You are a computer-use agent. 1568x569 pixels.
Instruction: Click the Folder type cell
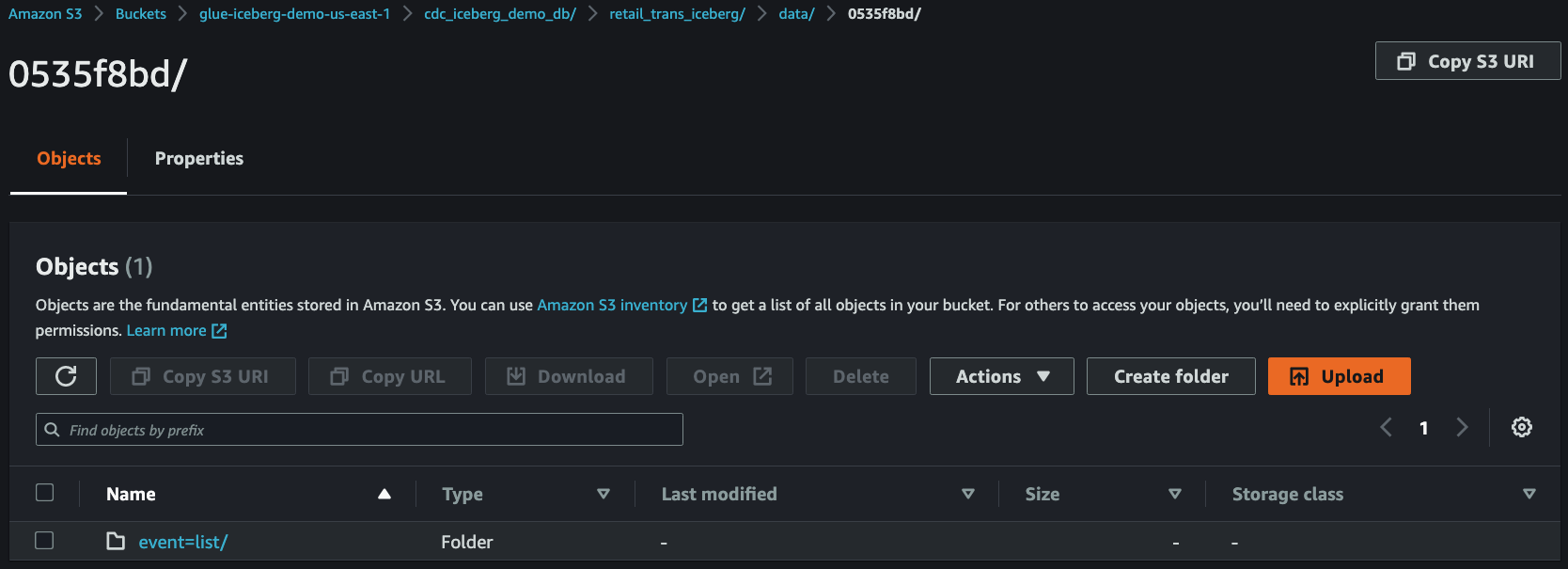coord(466,542)
